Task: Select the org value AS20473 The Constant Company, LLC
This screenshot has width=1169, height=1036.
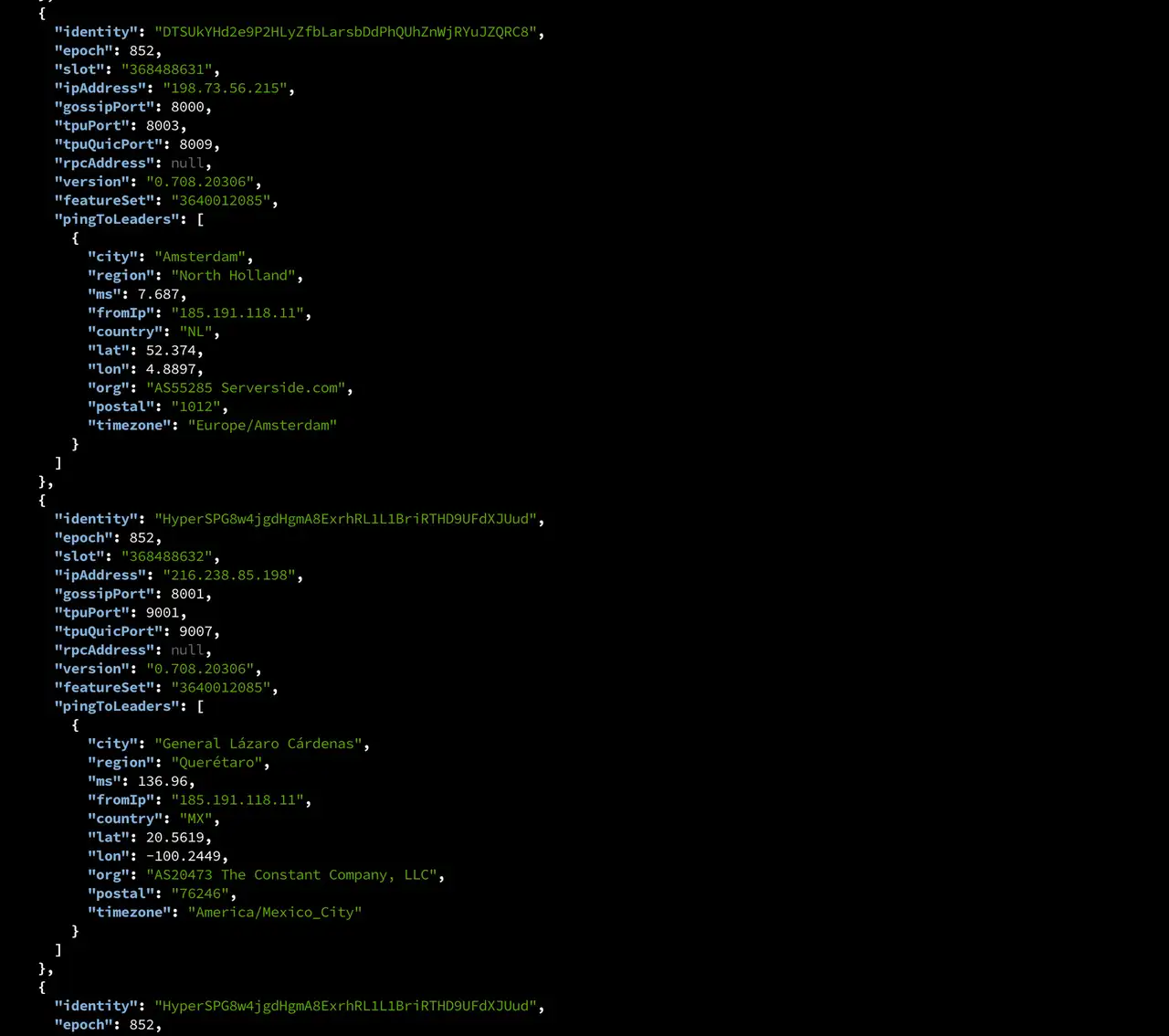Action: pos(292,874)
